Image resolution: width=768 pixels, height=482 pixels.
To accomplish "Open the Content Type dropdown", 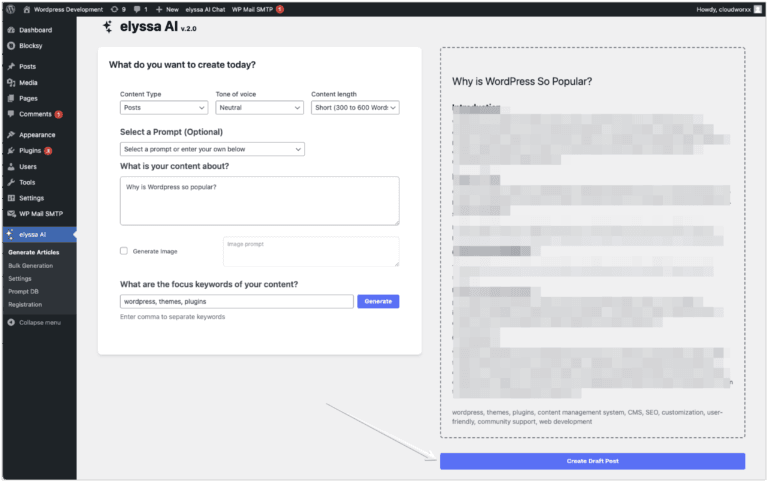I will [164, 108].
